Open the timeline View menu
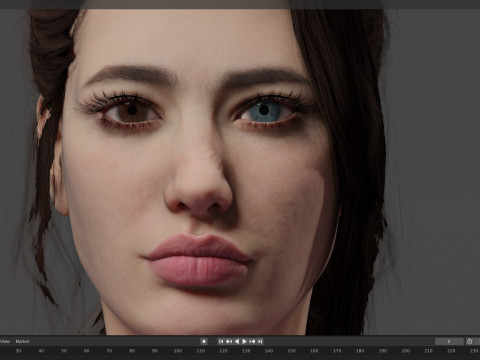 (x=5, y=341)
